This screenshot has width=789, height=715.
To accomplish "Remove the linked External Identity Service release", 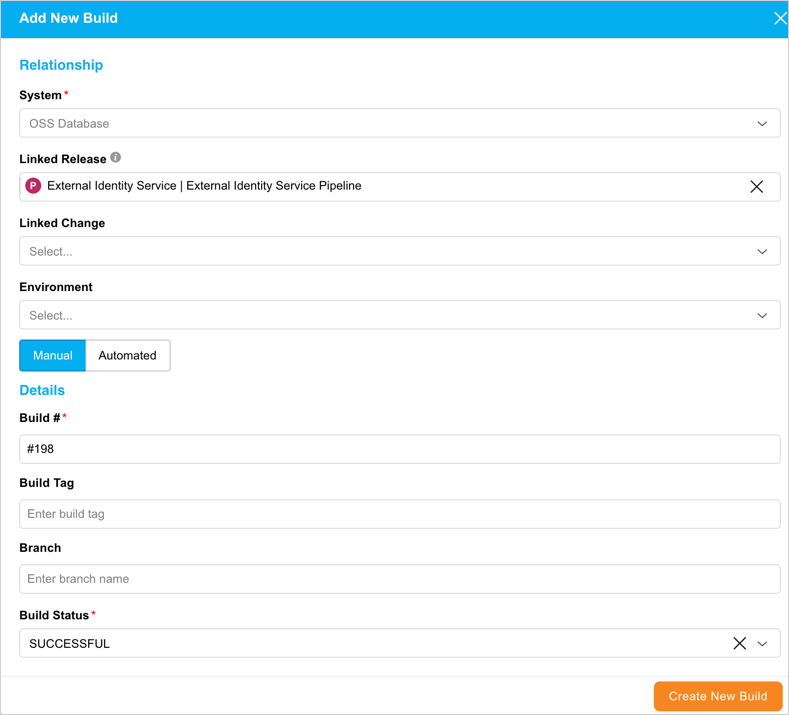I will point(756,187).
